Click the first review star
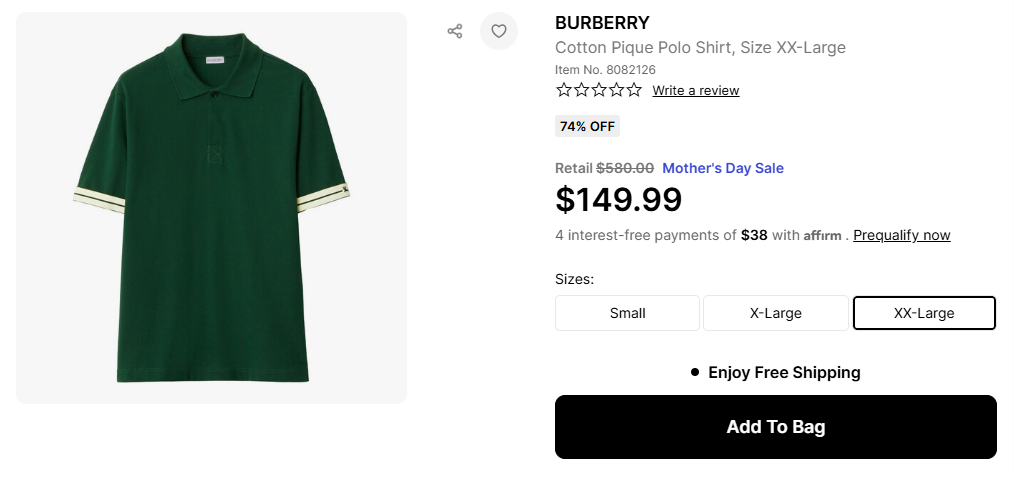This screenshot has height=478, width=1014. (564, 90)
